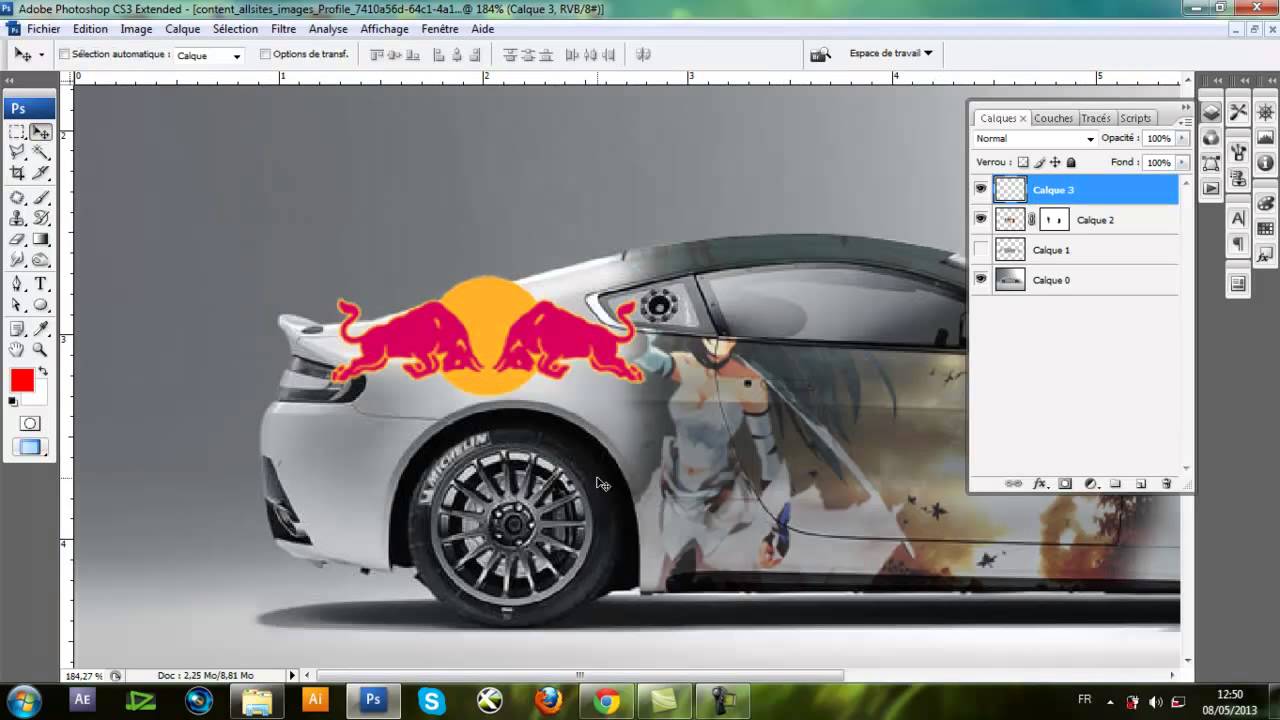Switch to the Scripts tab

point(1135,118)
